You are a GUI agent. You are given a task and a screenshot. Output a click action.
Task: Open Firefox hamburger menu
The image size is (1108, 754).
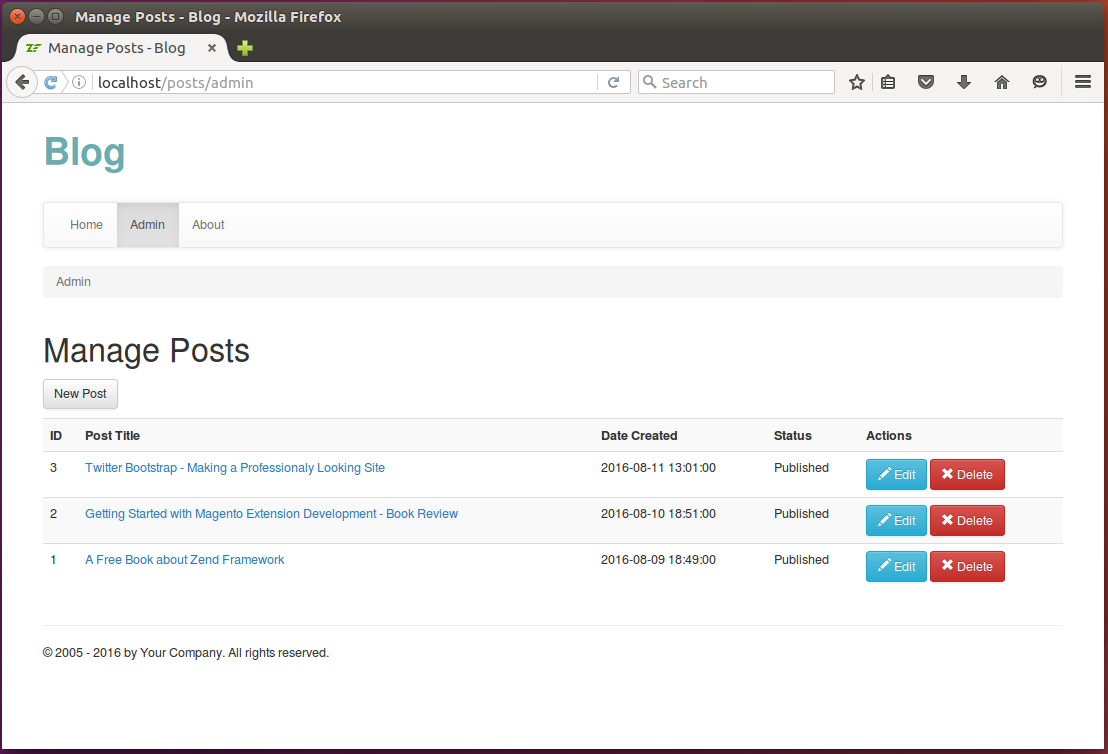(1083, 82)
